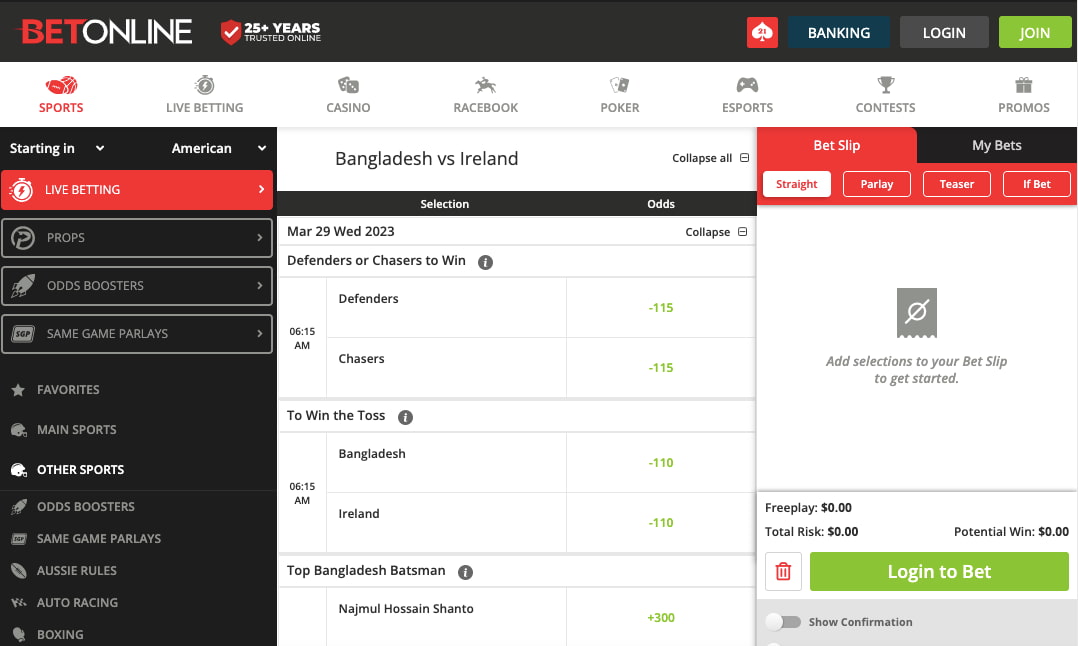This screenshot has height=646, width=1078.
Task: Open the American odds format dropdown
Action: (219, 148)
